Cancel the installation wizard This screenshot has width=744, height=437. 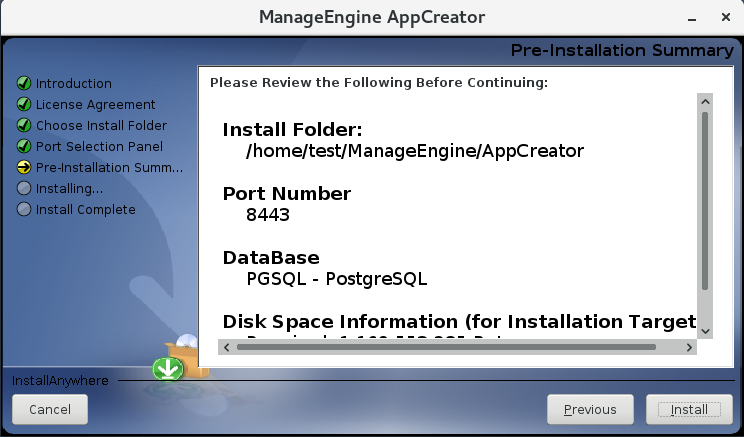click(x=50, y=409)
